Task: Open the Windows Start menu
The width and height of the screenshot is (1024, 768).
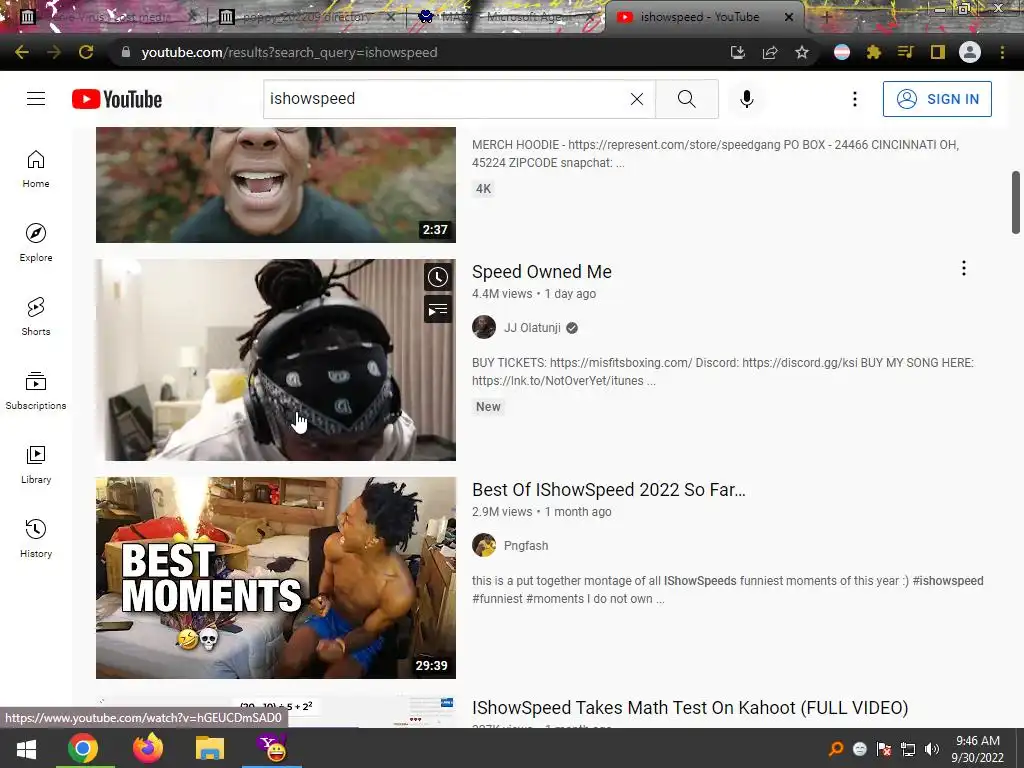Action: pyautogui.click(x=26, y=748)
